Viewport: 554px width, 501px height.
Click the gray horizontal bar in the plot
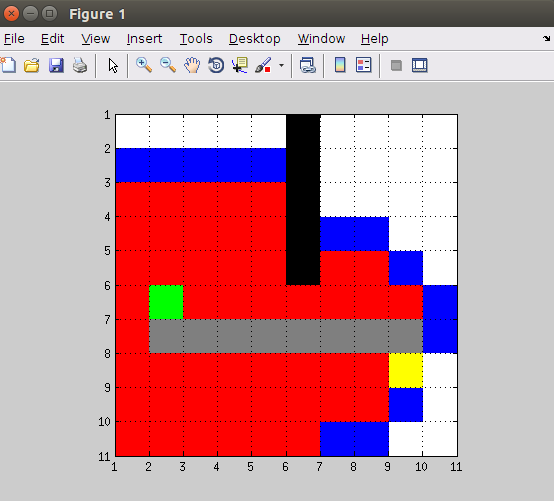(286, 336)
